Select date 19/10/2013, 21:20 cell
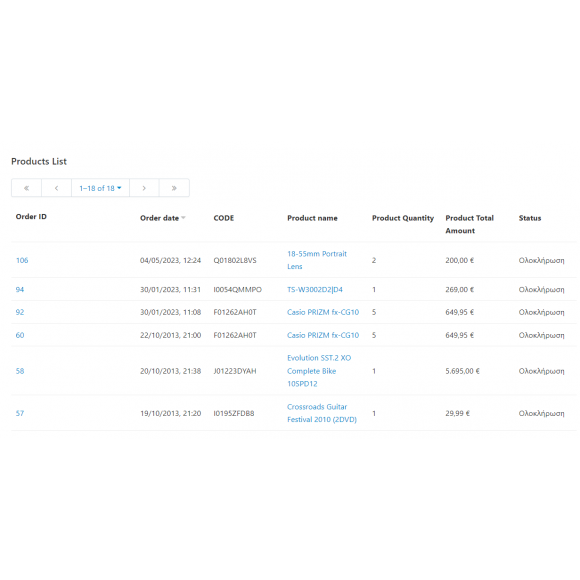 tap(171, 413)
